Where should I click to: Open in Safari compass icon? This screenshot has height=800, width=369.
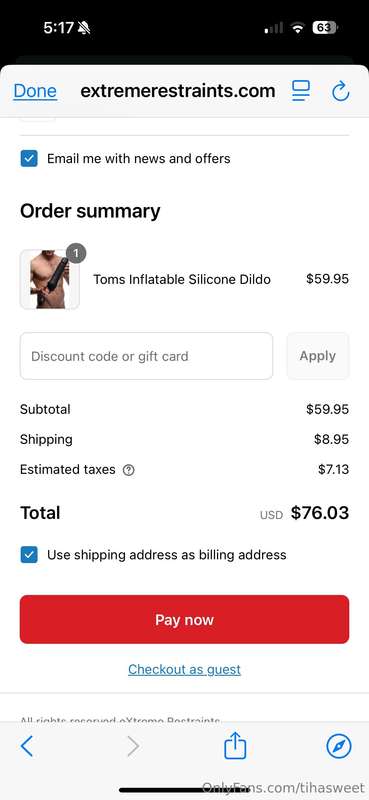pos(339,746)
